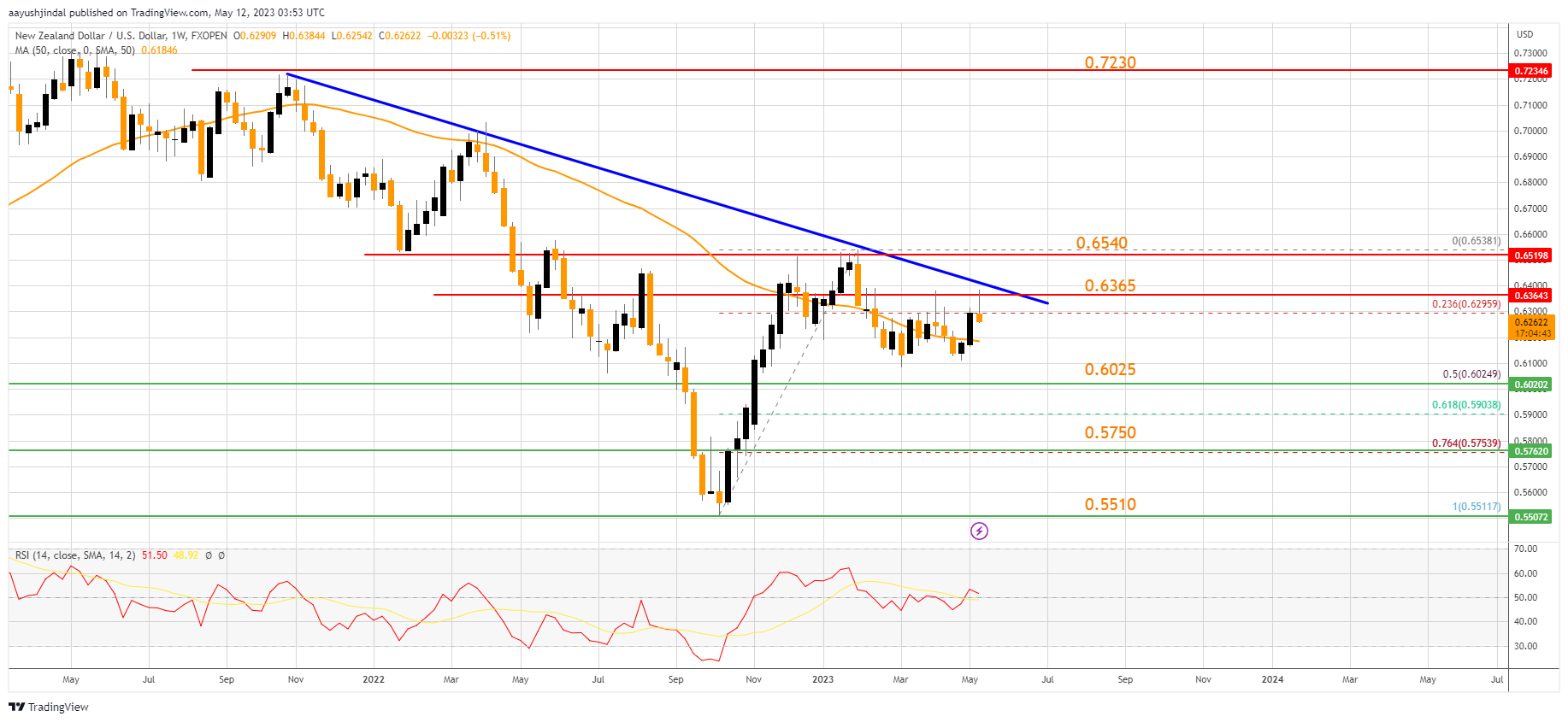Click the purple lightning event icon
1568x722 pixels.
(x=979, y=531)
